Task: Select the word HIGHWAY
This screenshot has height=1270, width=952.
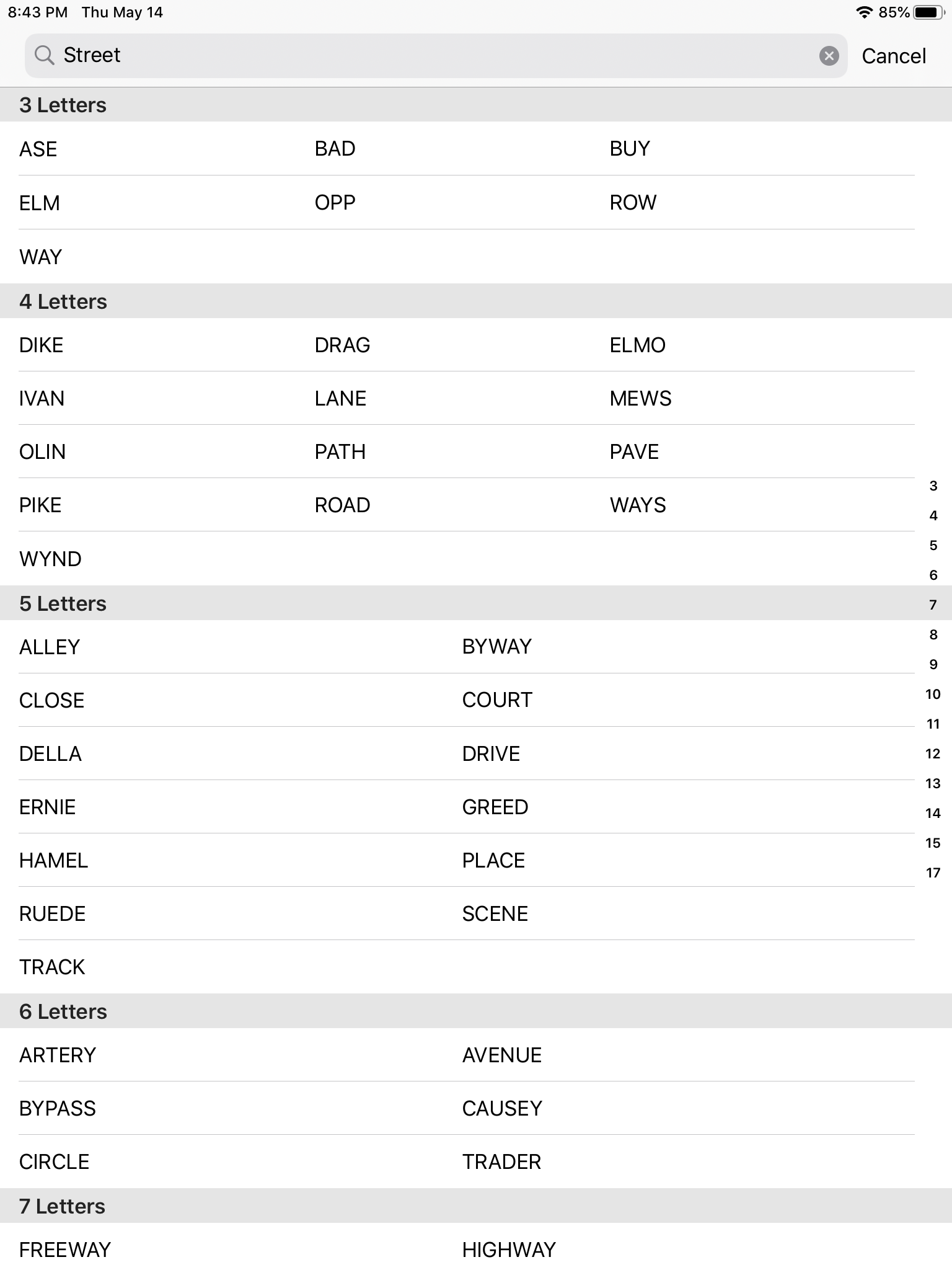Action: (x=508, y=1249)
